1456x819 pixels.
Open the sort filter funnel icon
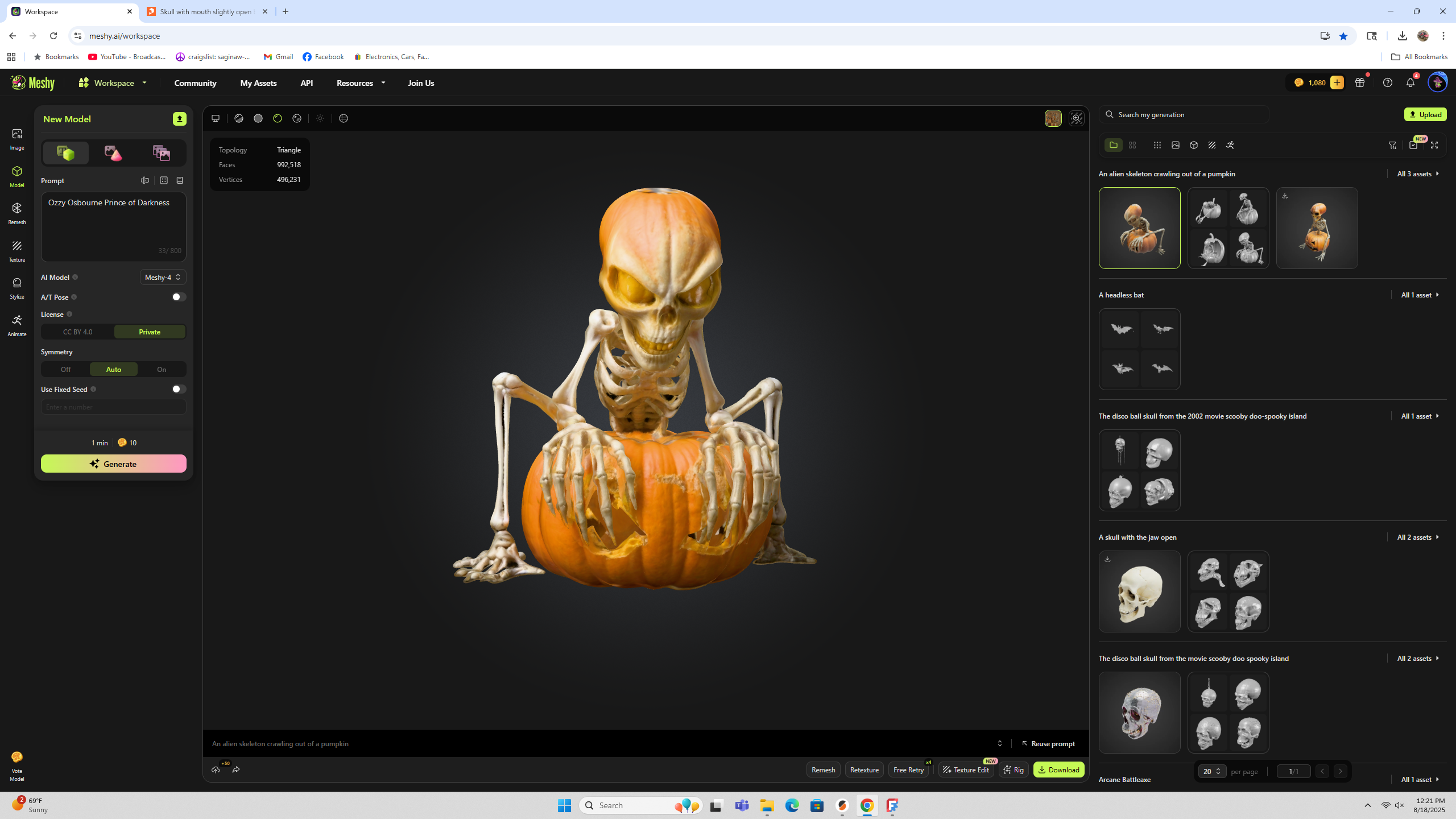[1392, 145]
